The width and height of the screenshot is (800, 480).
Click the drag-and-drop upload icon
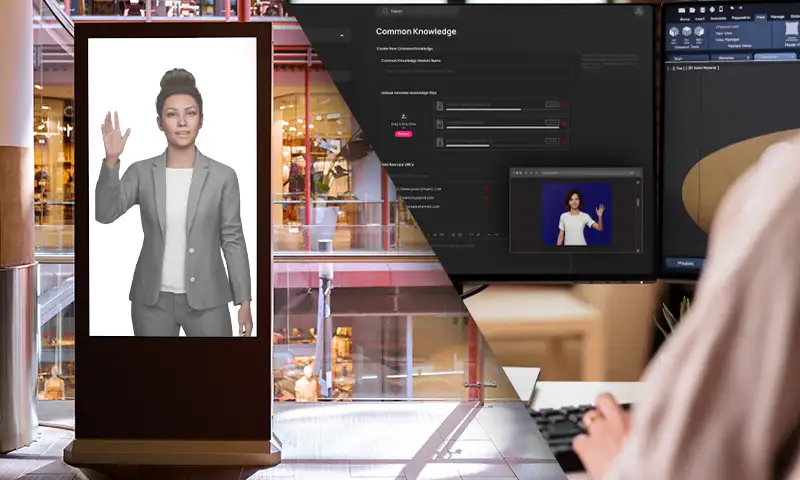click(x=403, y=116)
